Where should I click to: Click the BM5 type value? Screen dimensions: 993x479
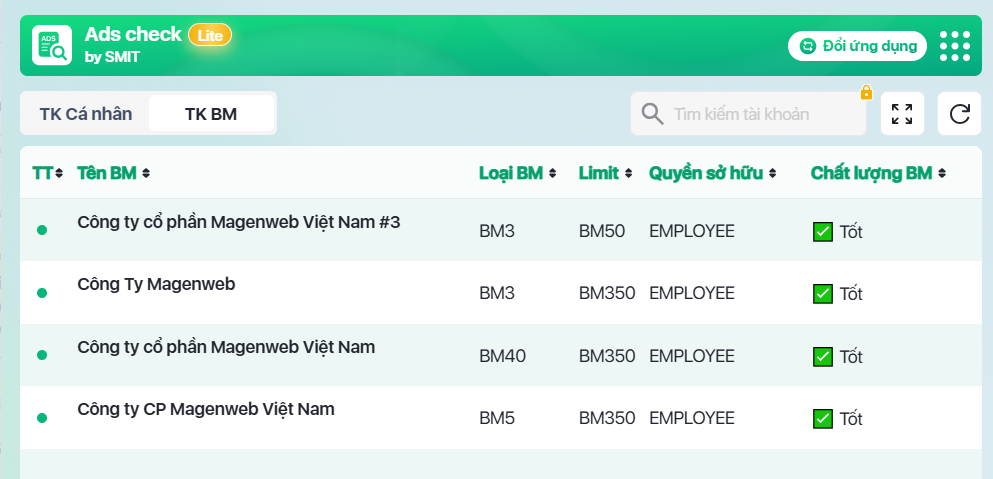(x=496, y=418)
